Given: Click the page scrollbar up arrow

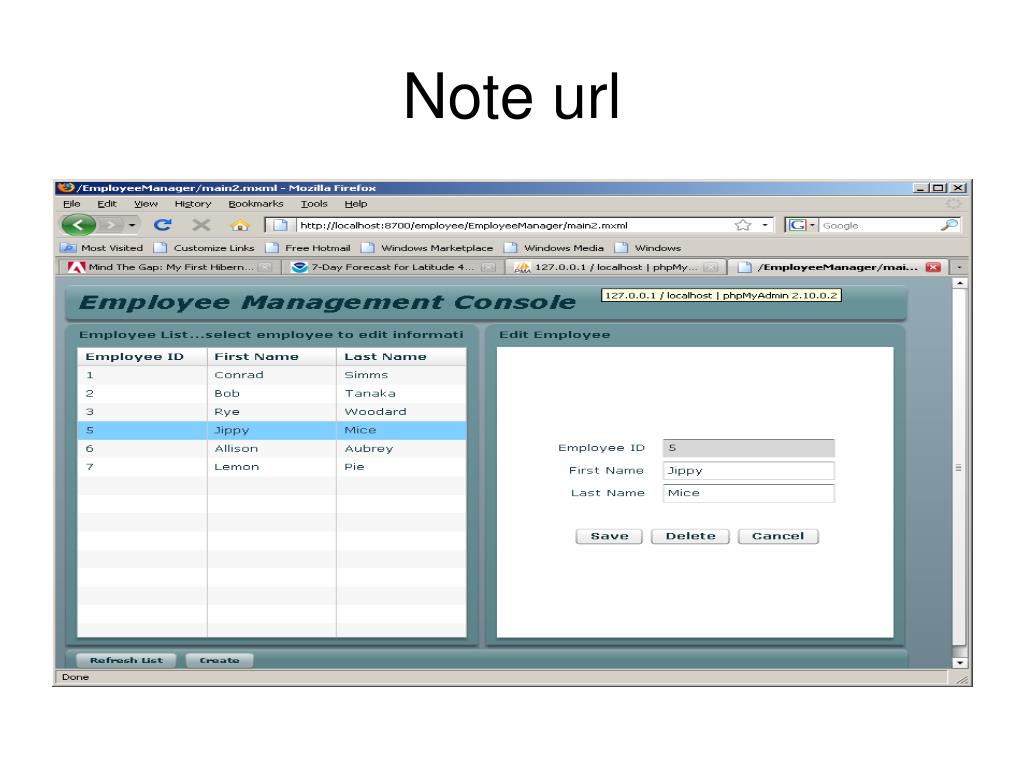Looking at the screenshot, I should [959, 283].
